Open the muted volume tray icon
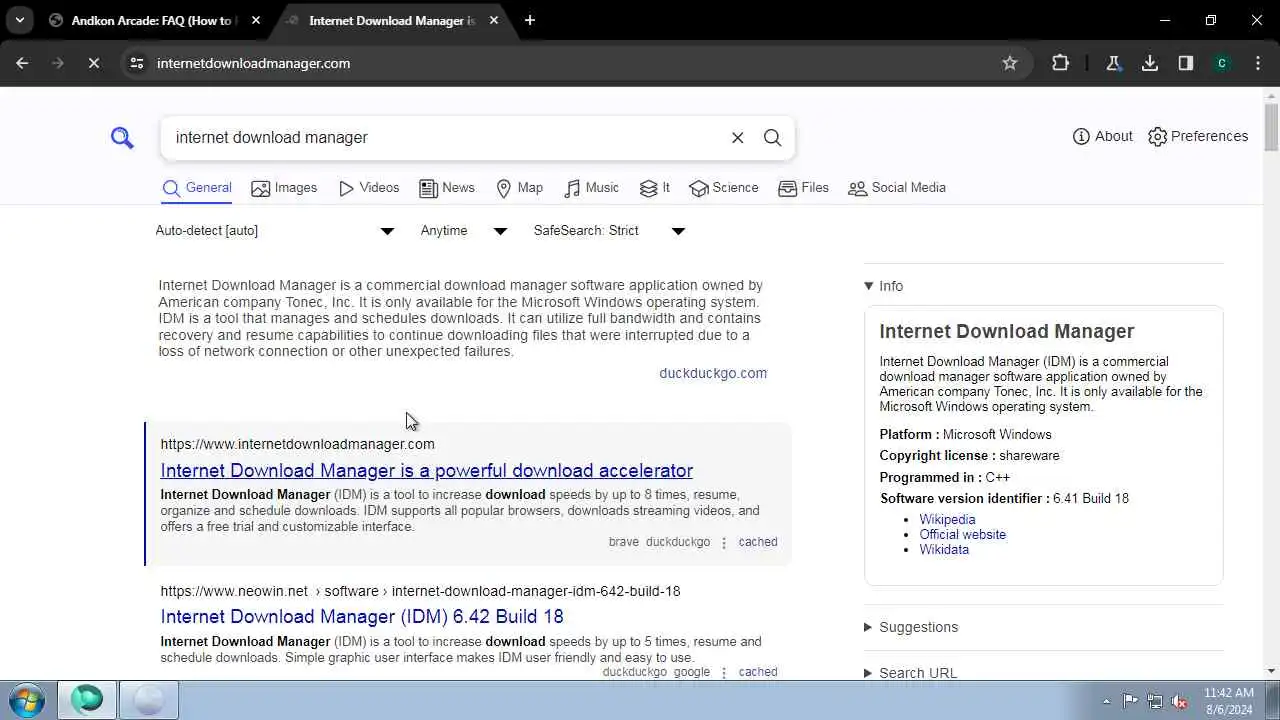The height and width of the screenshot is (720, 1280). [1180, 701]
